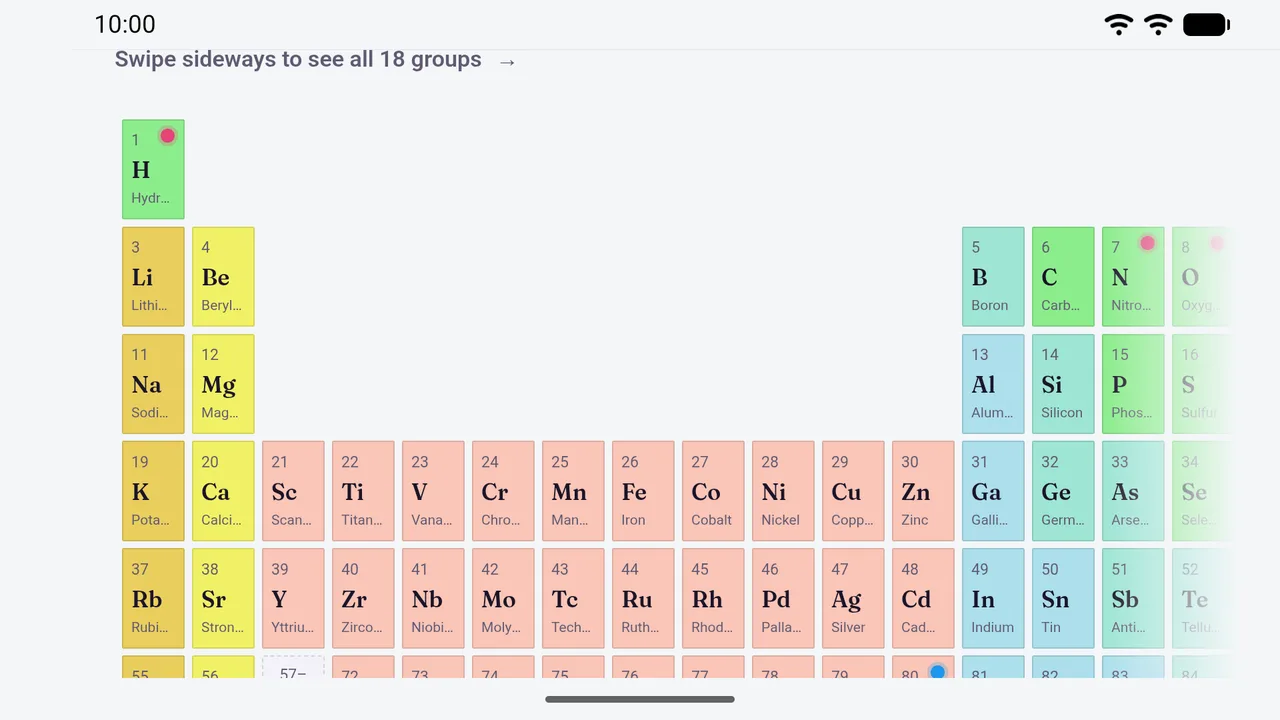Select the Phosphorus element tile
The height and width of the screenshot is (720, 1280).
click(x=1133, y=384)
